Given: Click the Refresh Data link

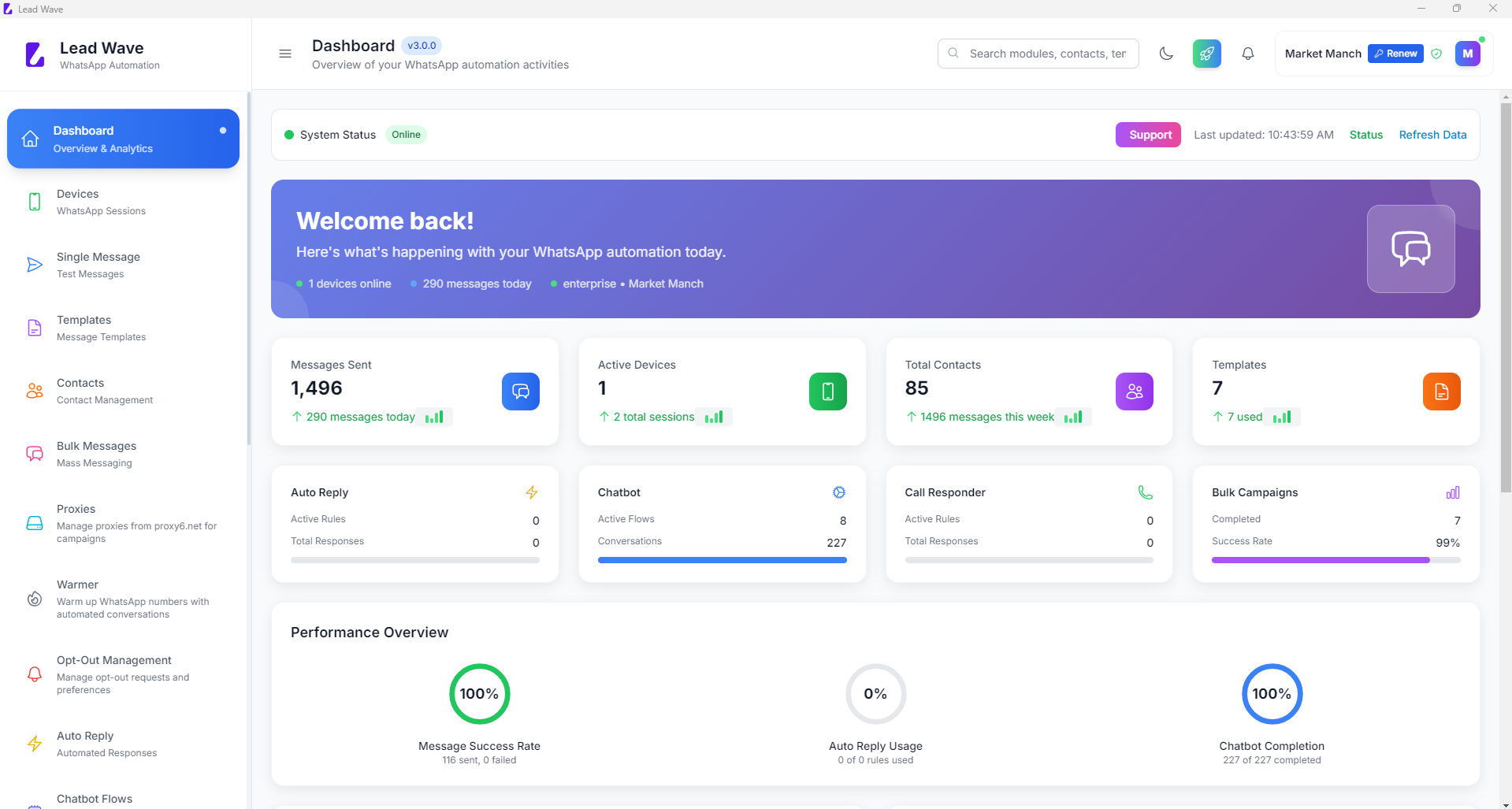Looking at the screenshot, I should click(1432, 135).
